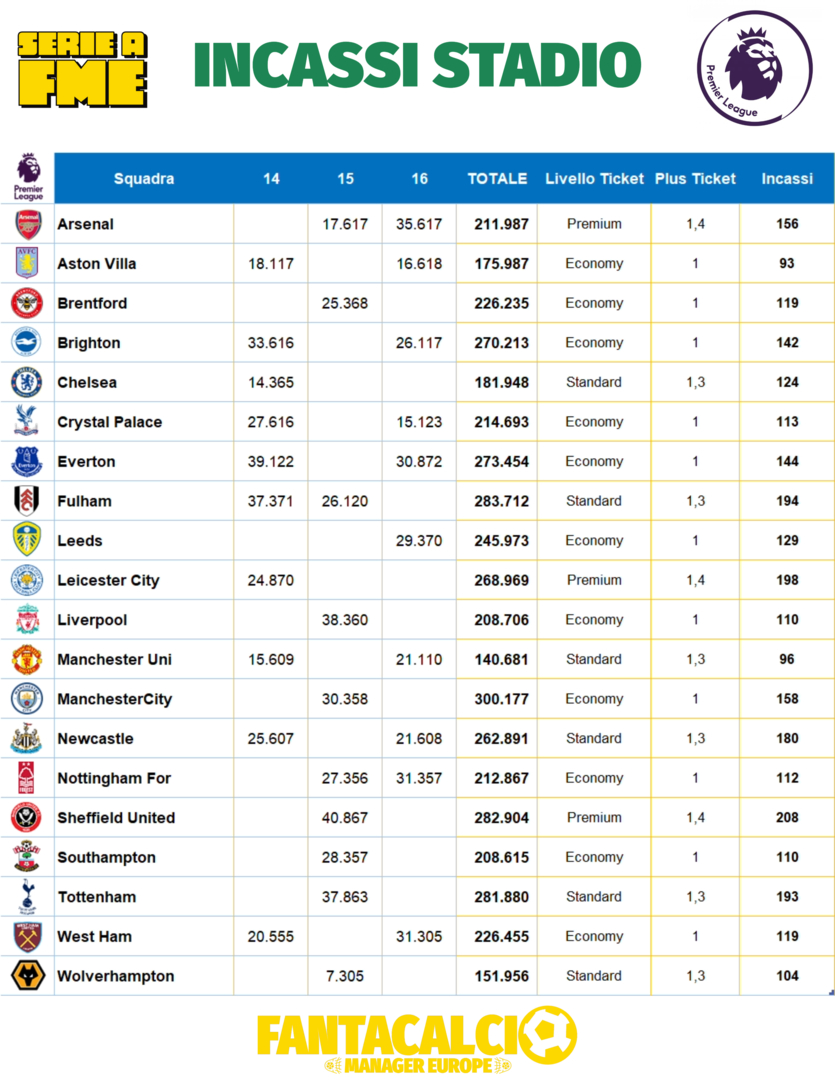Click the Sheffield United team name

(116, 818)
